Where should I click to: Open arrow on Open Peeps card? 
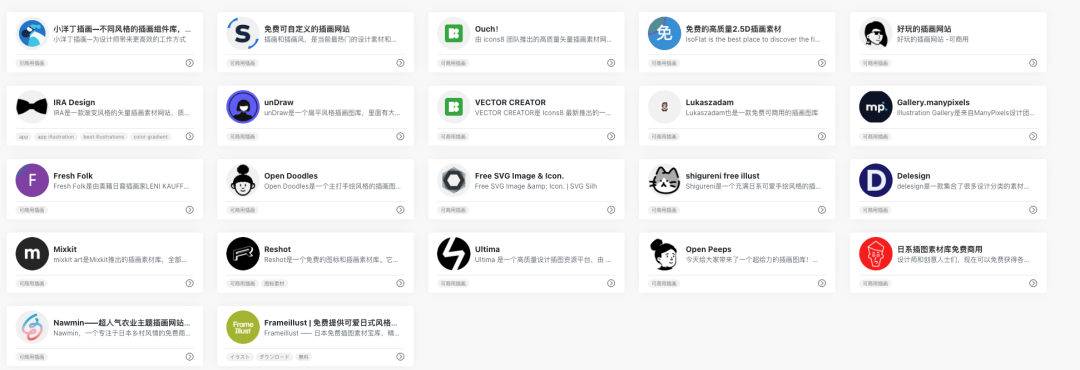(822, 283)
